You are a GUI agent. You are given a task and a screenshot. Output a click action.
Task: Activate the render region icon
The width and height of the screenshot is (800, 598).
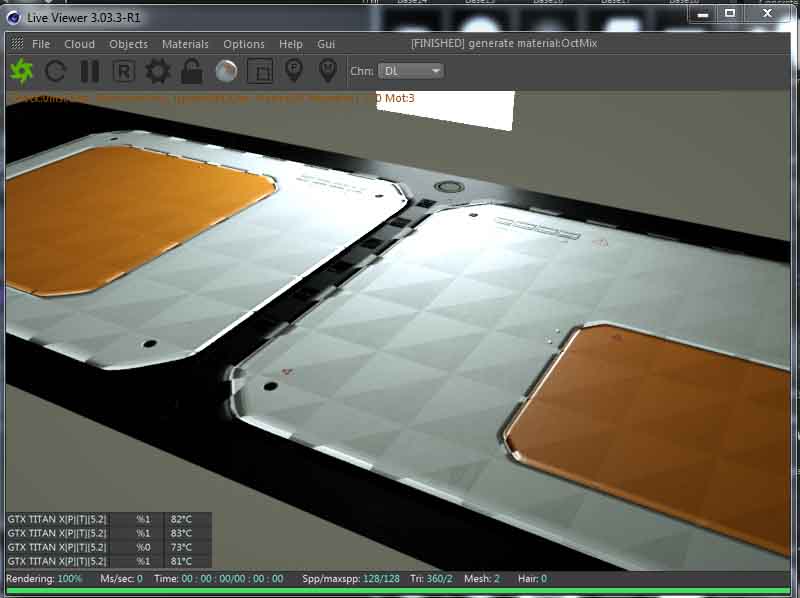point(260,71)
